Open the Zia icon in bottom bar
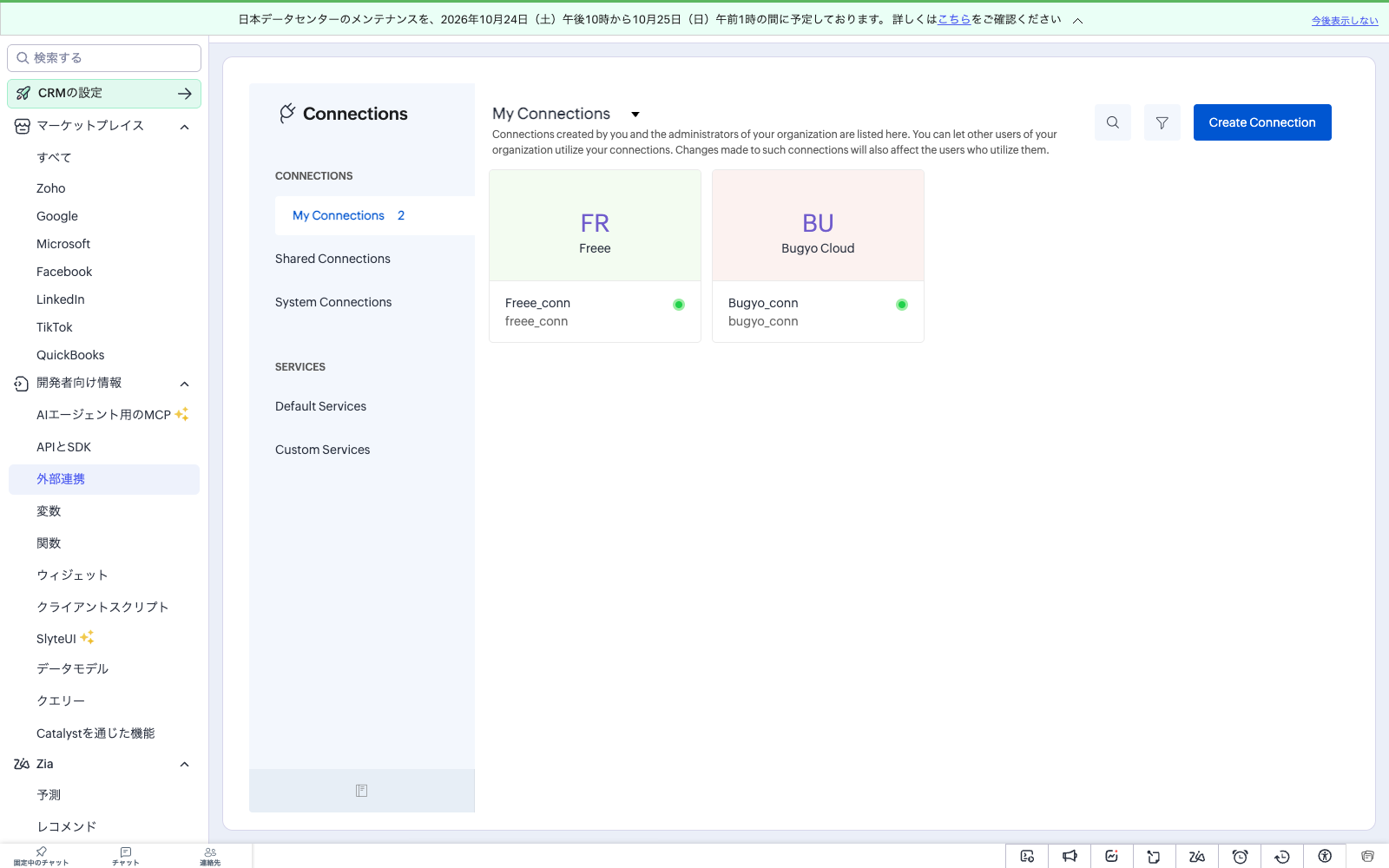Screen dimensions: 1389x868 pyautogui.click(x=1197, y=857)
